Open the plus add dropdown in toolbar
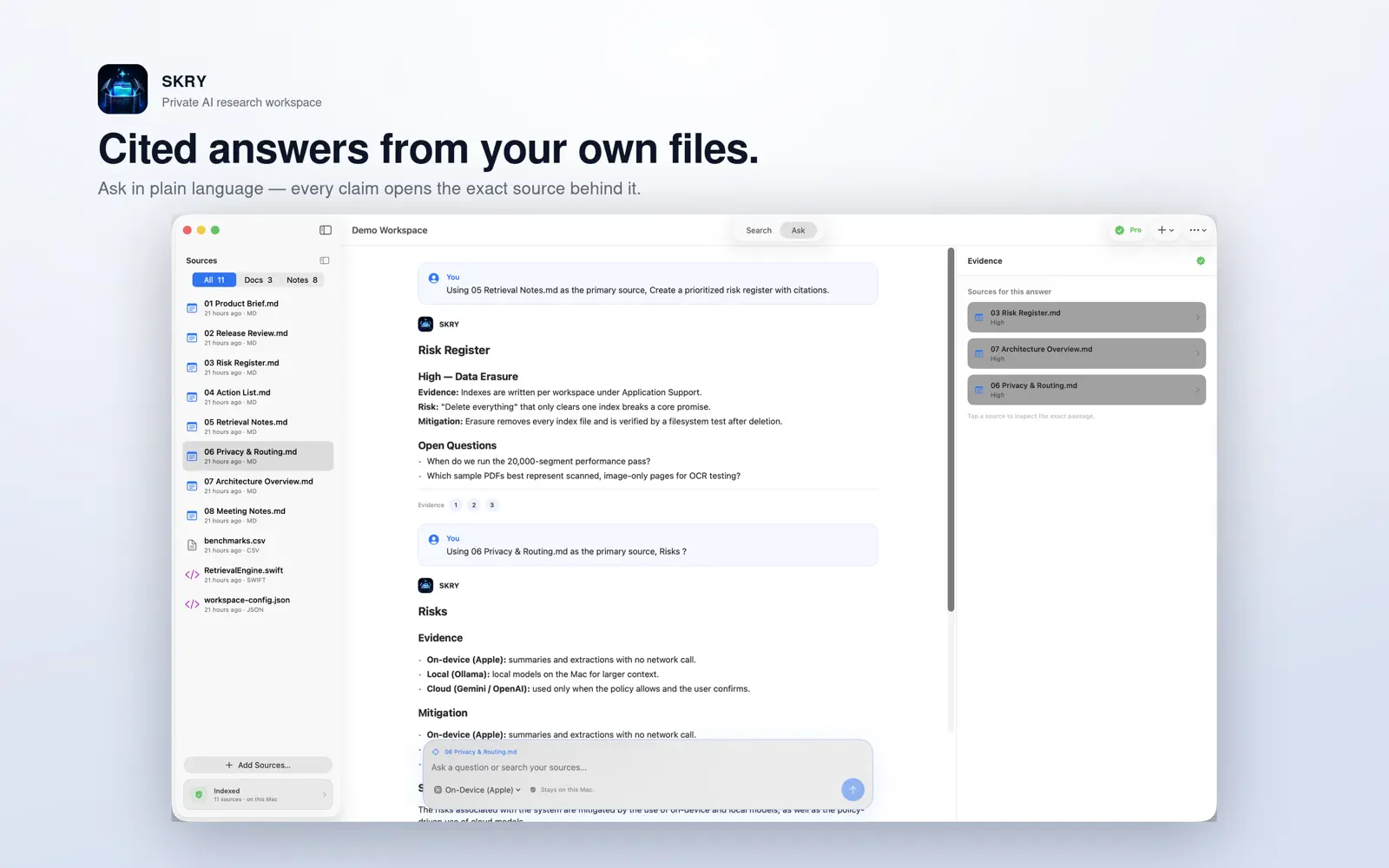The height and width of the screenshot is (868, 1389). click(1165, 230)
